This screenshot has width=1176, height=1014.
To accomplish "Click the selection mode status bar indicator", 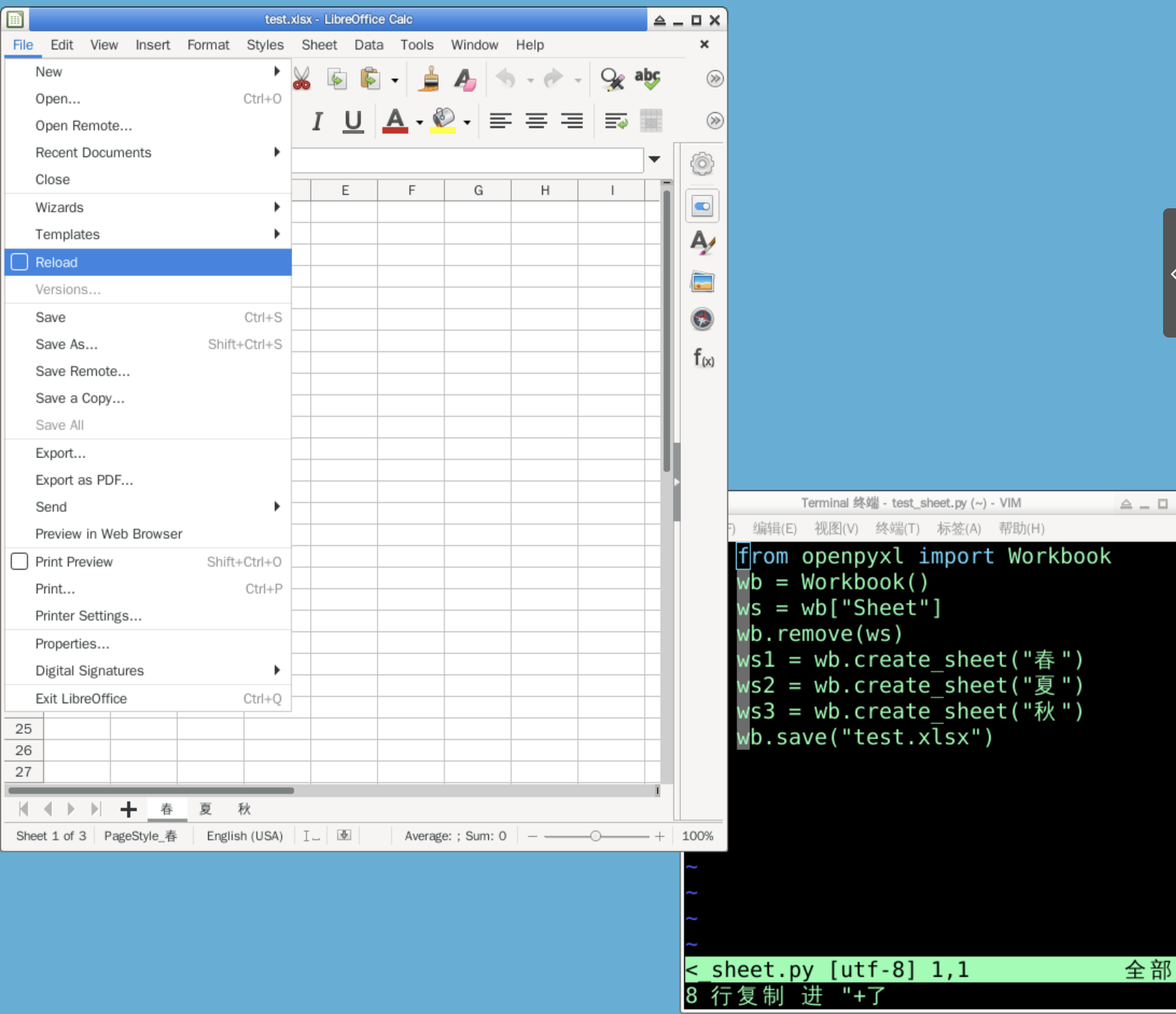I will (311, 836).
